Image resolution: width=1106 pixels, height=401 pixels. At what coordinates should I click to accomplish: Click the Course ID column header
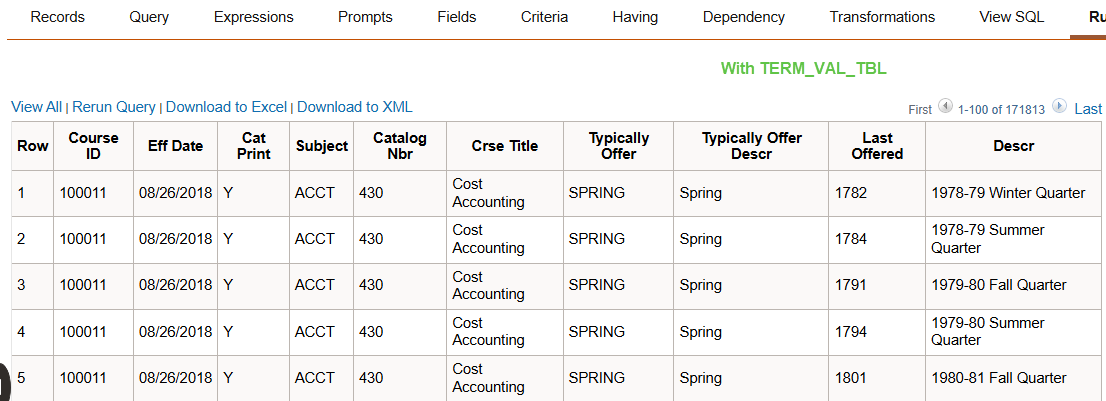click(x=94, y=146)
